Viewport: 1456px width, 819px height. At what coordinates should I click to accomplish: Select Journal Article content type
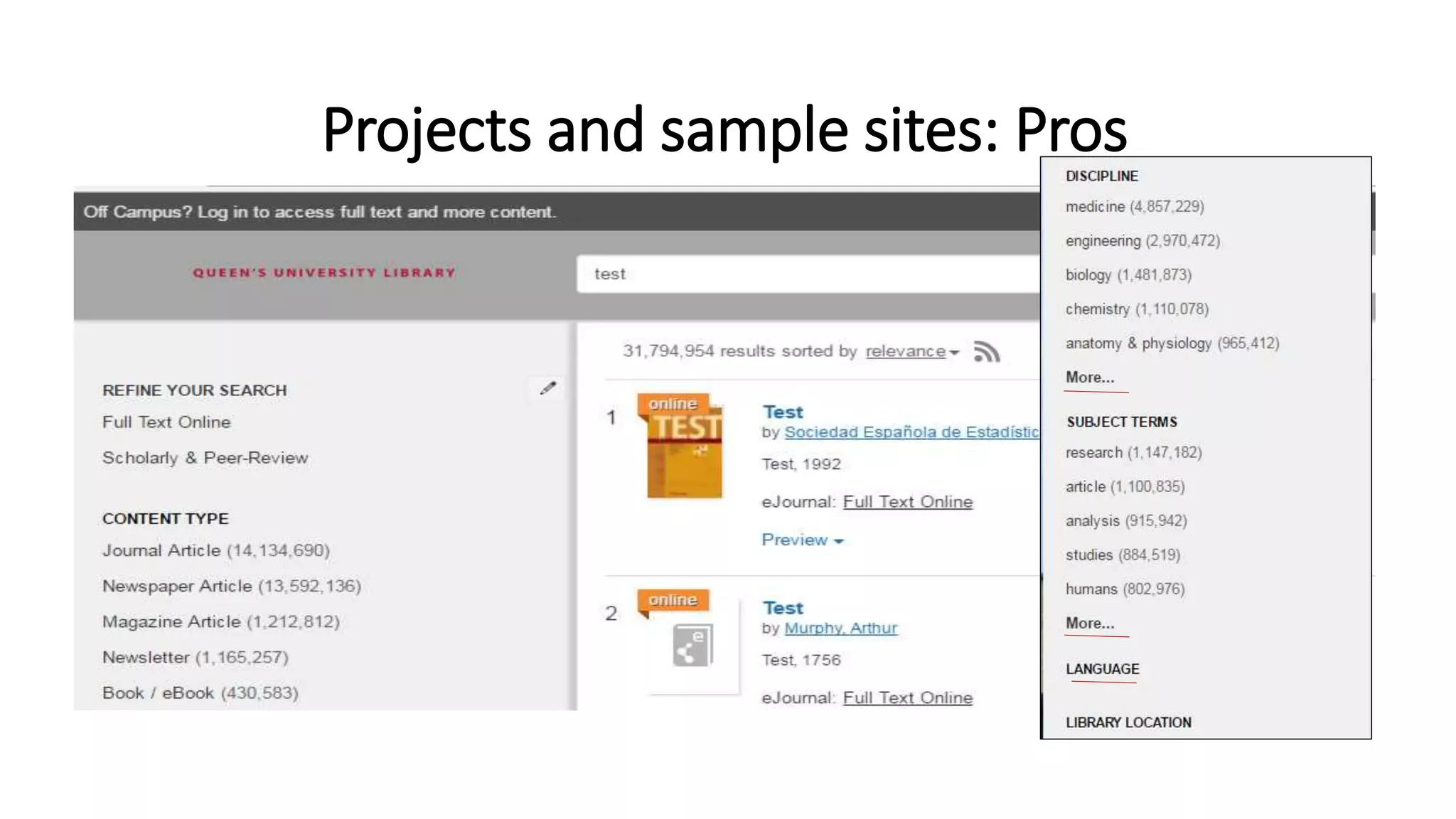pyautogui.click(x=216, y=551)
